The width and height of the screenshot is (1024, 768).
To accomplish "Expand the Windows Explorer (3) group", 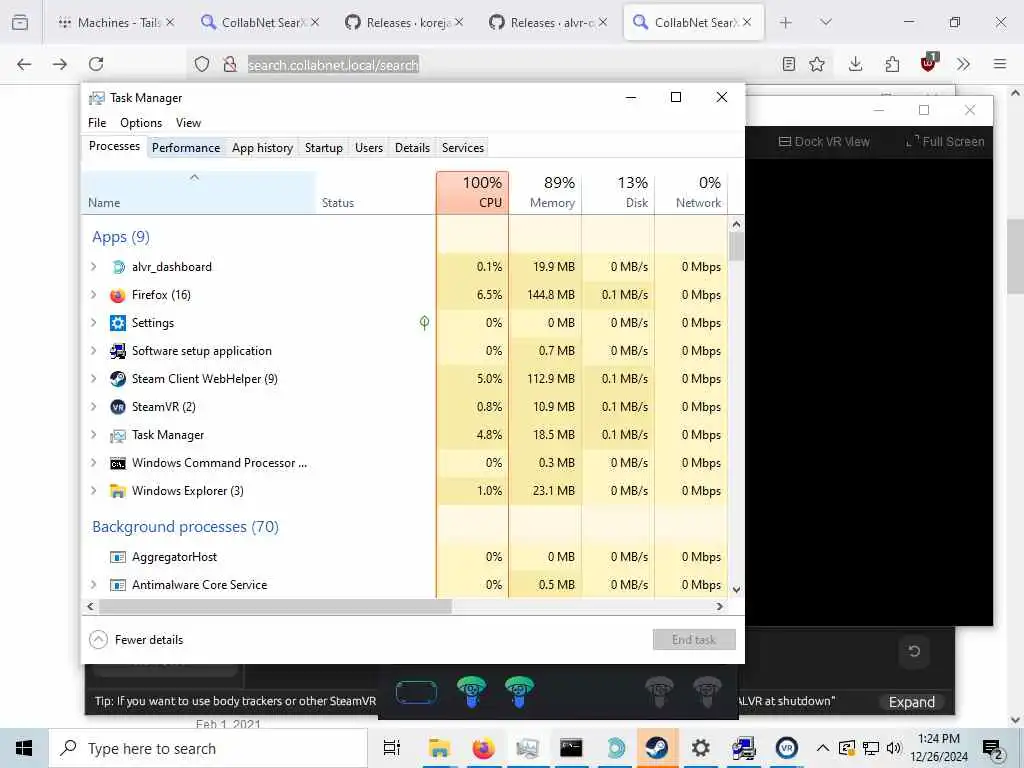I will click(93, 490).
